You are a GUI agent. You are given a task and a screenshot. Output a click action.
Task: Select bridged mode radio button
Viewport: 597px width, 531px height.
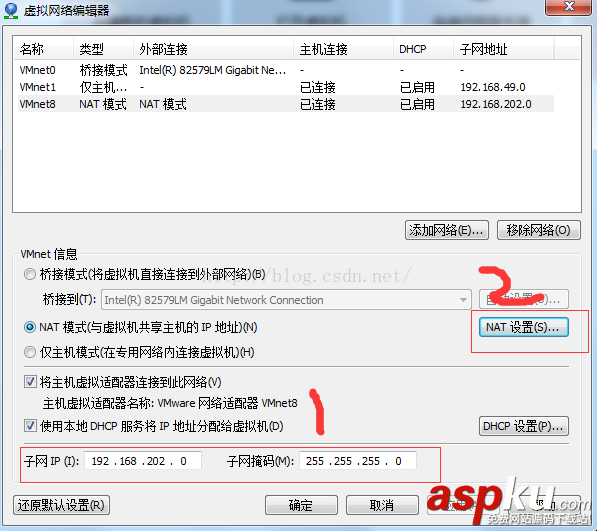pos(30,274)
